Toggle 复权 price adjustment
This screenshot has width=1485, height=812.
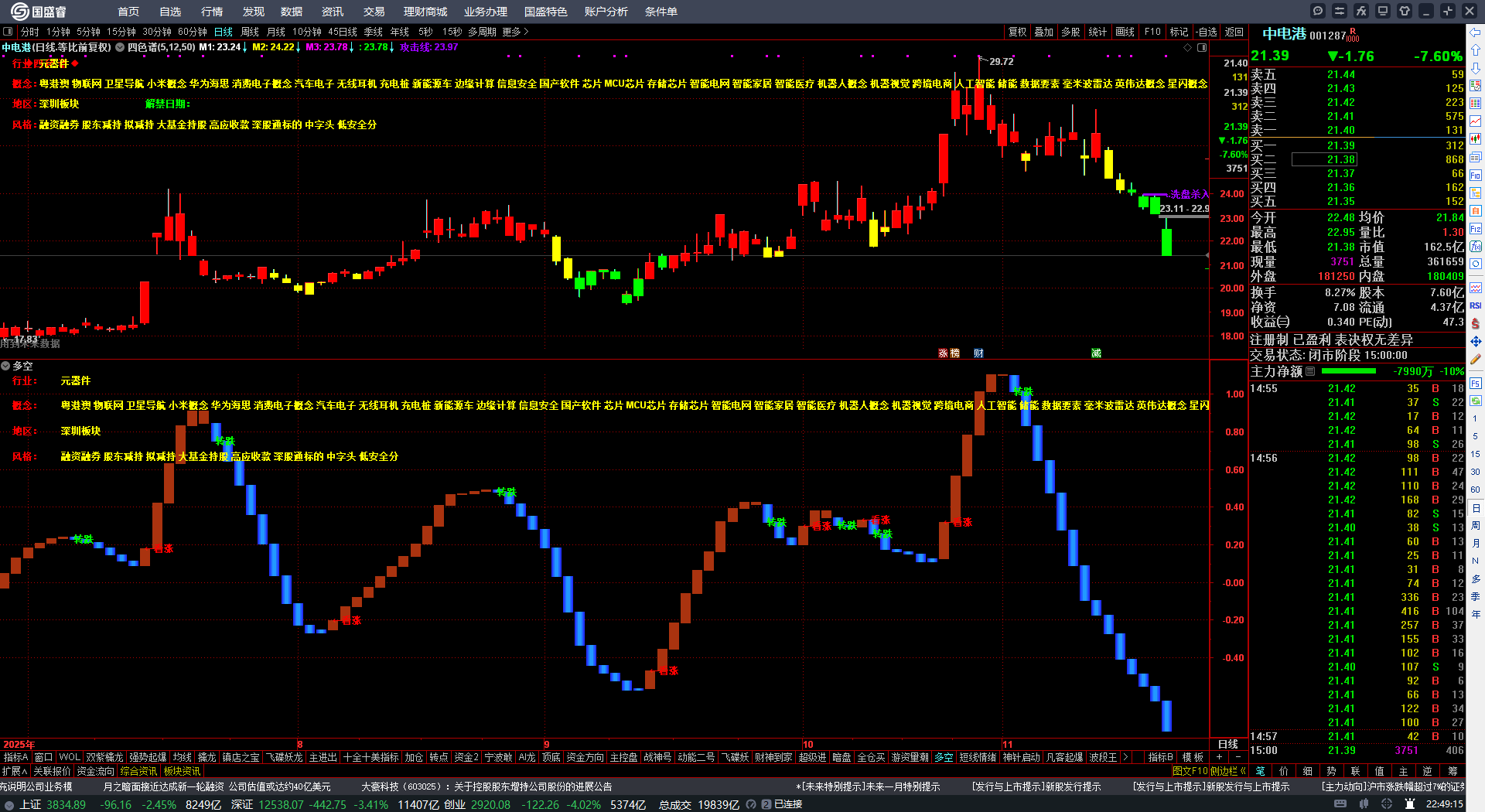pyautogui.click(x=1017, y=32)
